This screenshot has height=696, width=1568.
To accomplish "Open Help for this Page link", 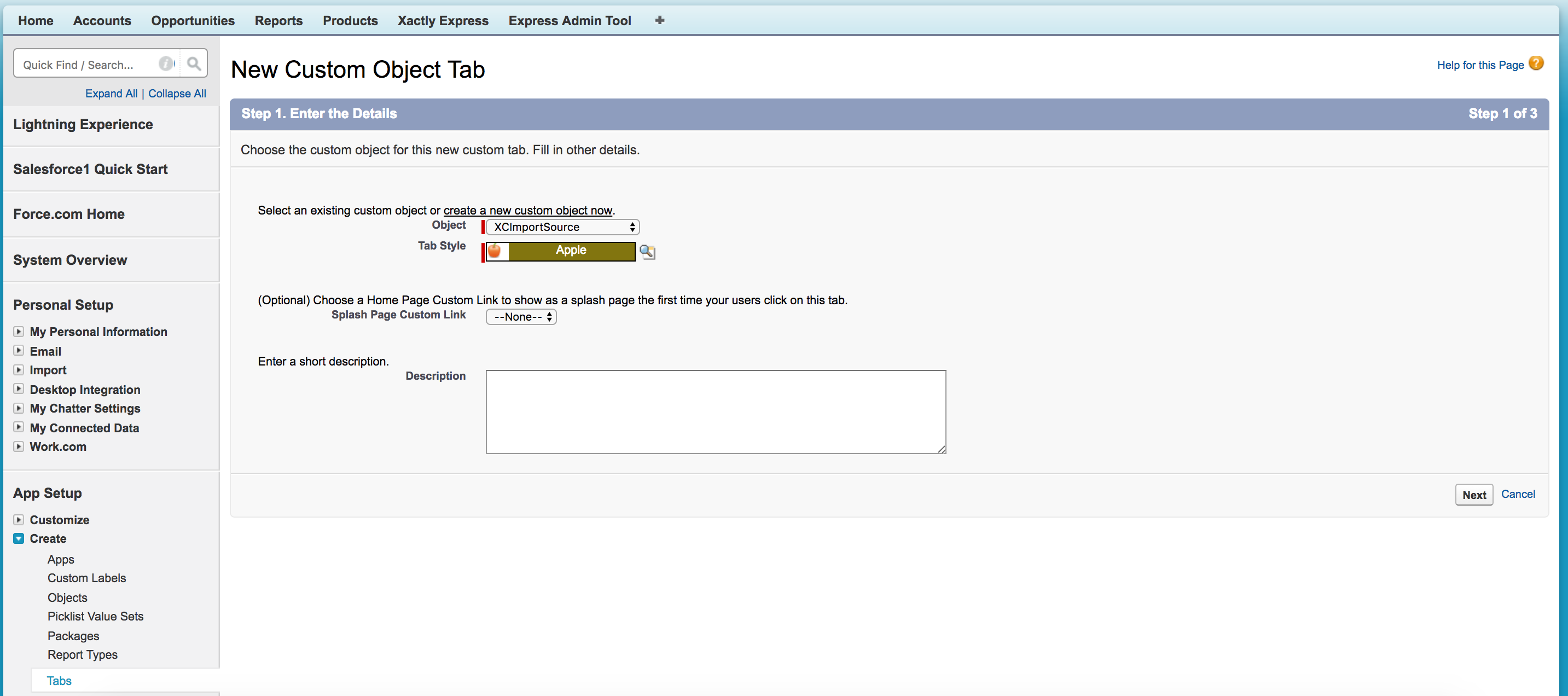I will click(1480, 65).
